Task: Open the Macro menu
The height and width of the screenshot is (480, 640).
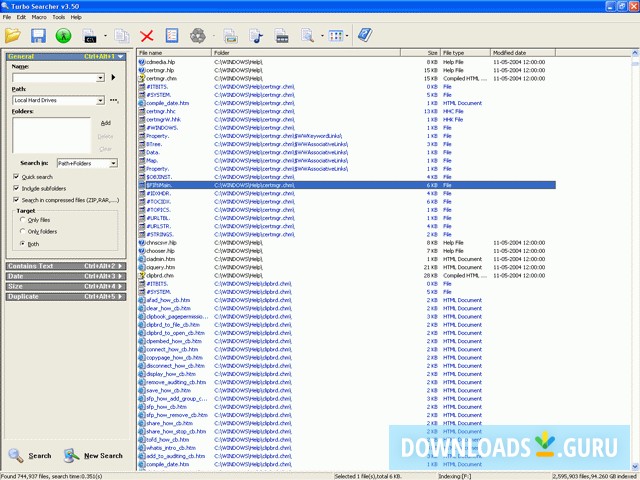Action: click(x=39, y=17)
